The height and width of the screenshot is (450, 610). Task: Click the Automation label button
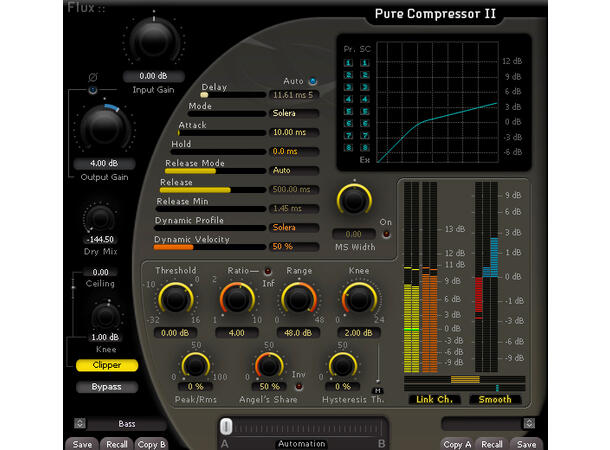(301, 444)
